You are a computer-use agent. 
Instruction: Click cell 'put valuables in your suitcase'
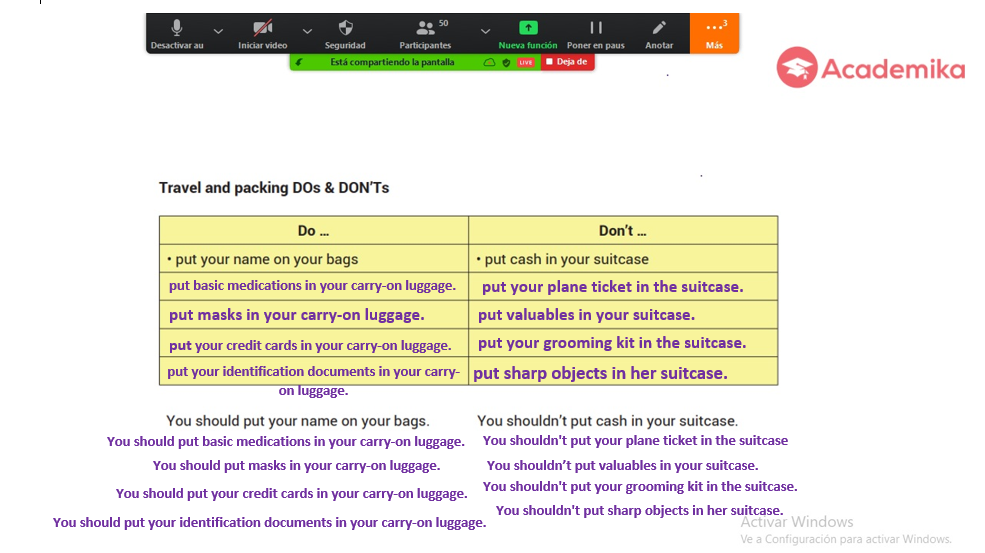pyautogui.click(x=623, y=315)
